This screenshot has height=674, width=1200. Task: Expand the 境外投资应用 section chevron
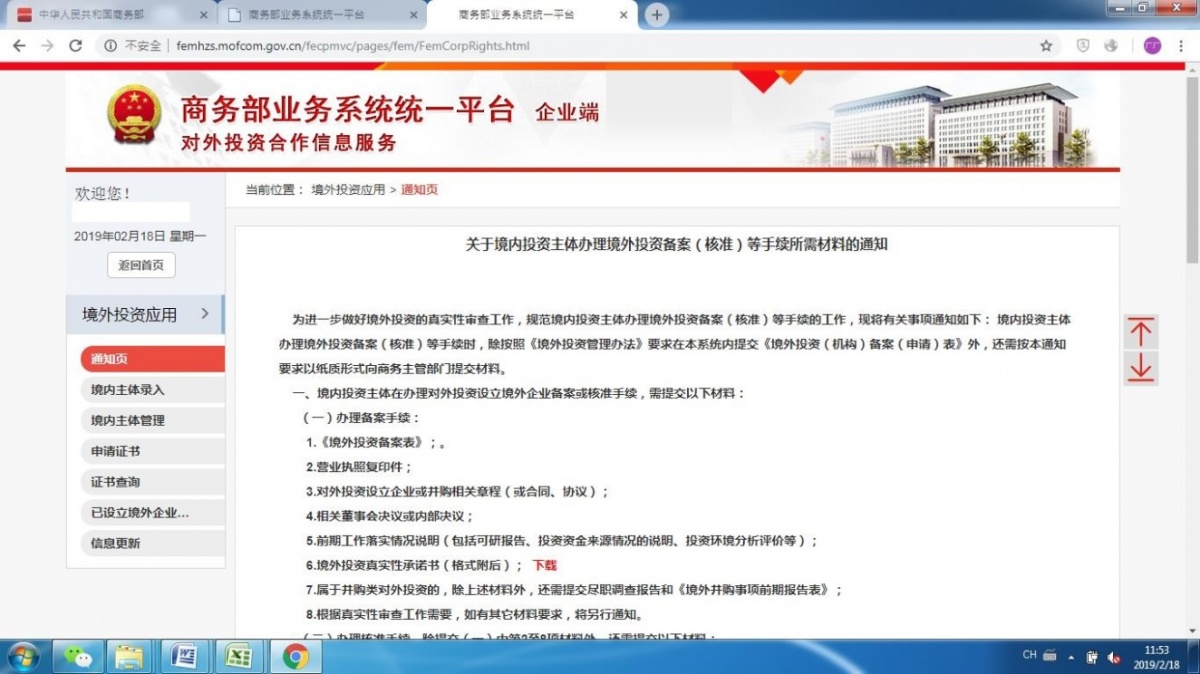[205, 314]
